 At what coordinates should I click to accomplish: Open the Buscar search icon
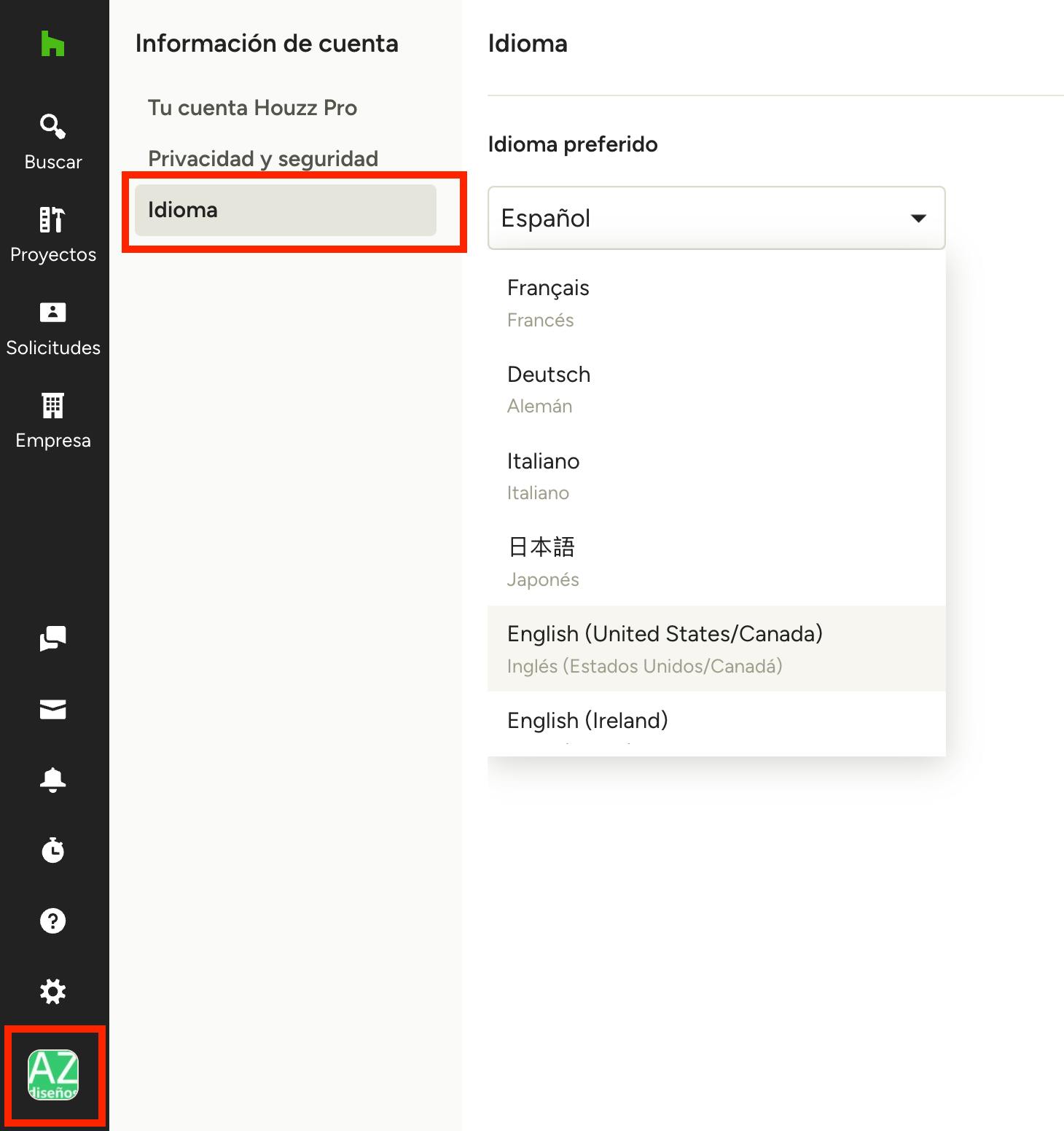pyautogui.click(x=53, y=127)
